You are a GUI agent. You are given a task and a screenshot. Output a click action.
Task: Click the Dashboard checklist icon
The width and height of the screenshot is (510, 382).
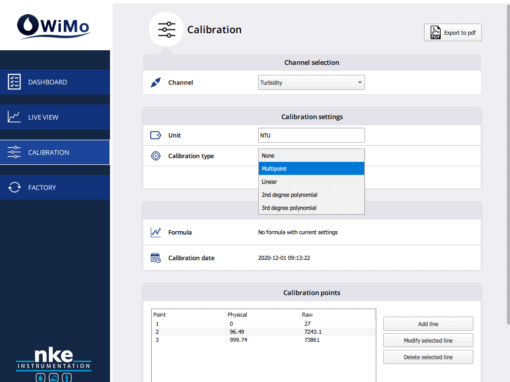tap(14, 82)
